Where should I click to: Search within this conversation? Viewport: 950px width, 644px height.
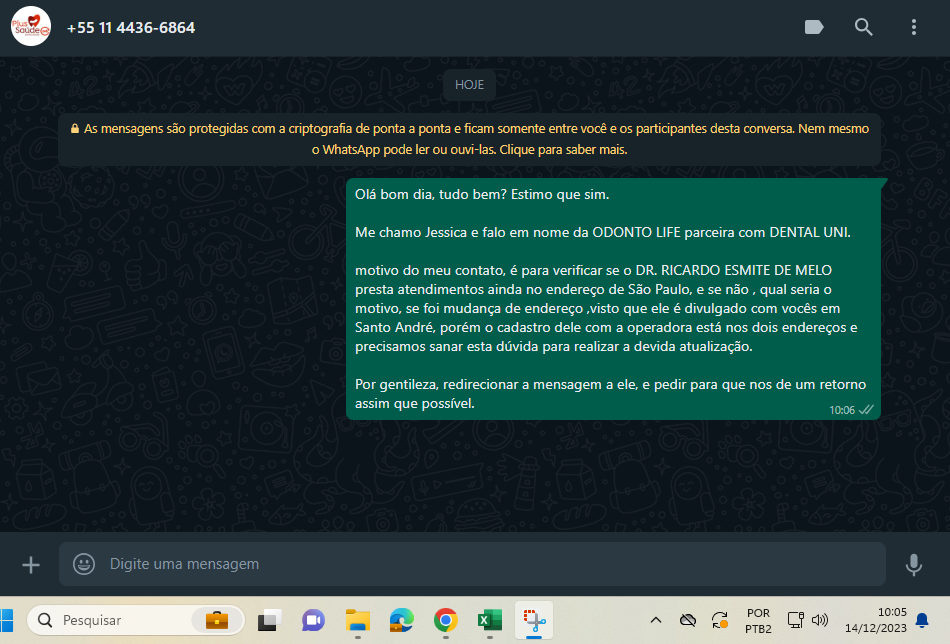(863, 27)
